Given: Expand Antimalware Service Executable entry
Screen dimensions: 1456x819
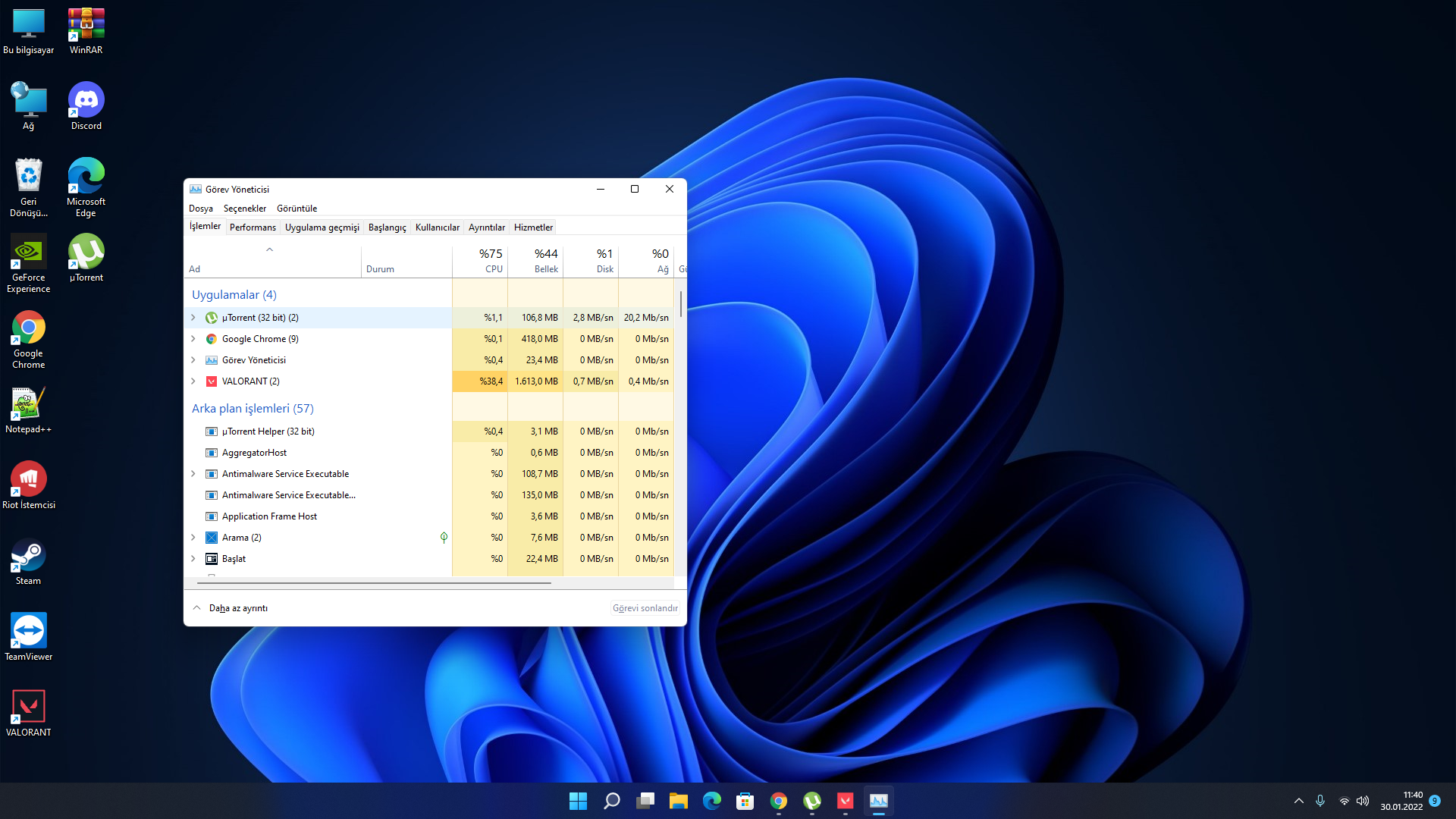Looking at the screenshot, I should pos(193,474).
